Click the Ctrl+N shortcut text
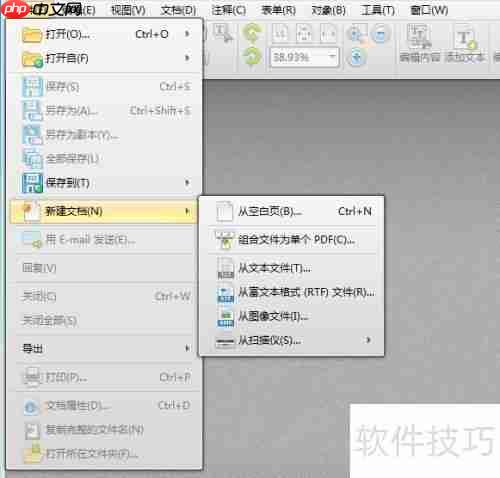Screen dimensions: 500x478 355,211
